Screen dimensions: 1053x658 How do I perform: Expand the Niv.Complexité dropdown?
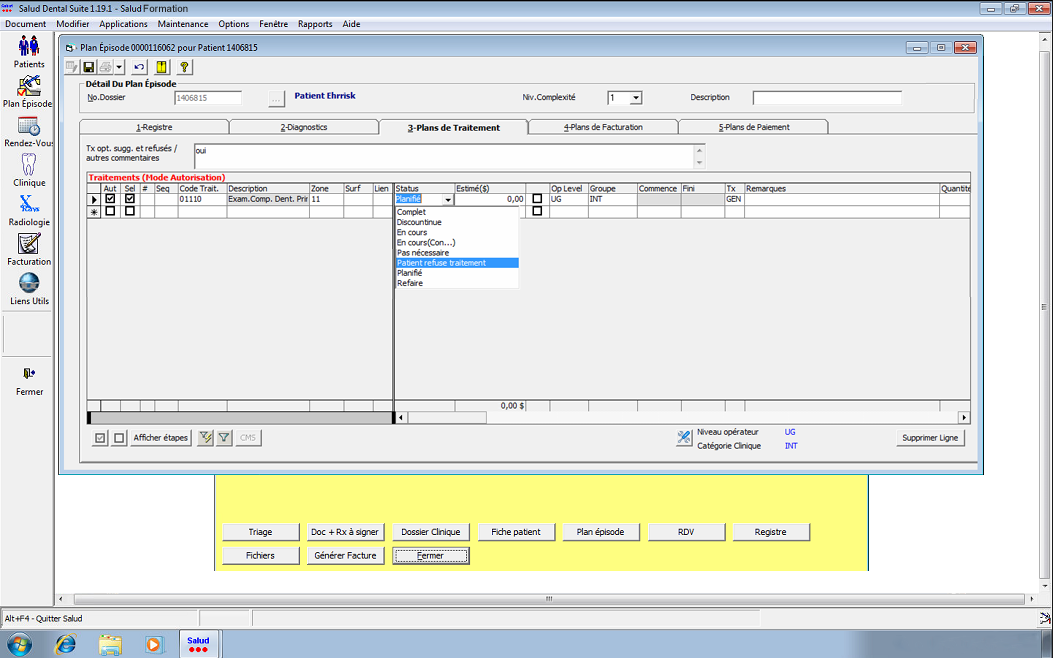pyautogui.click(x=636, y=98)
